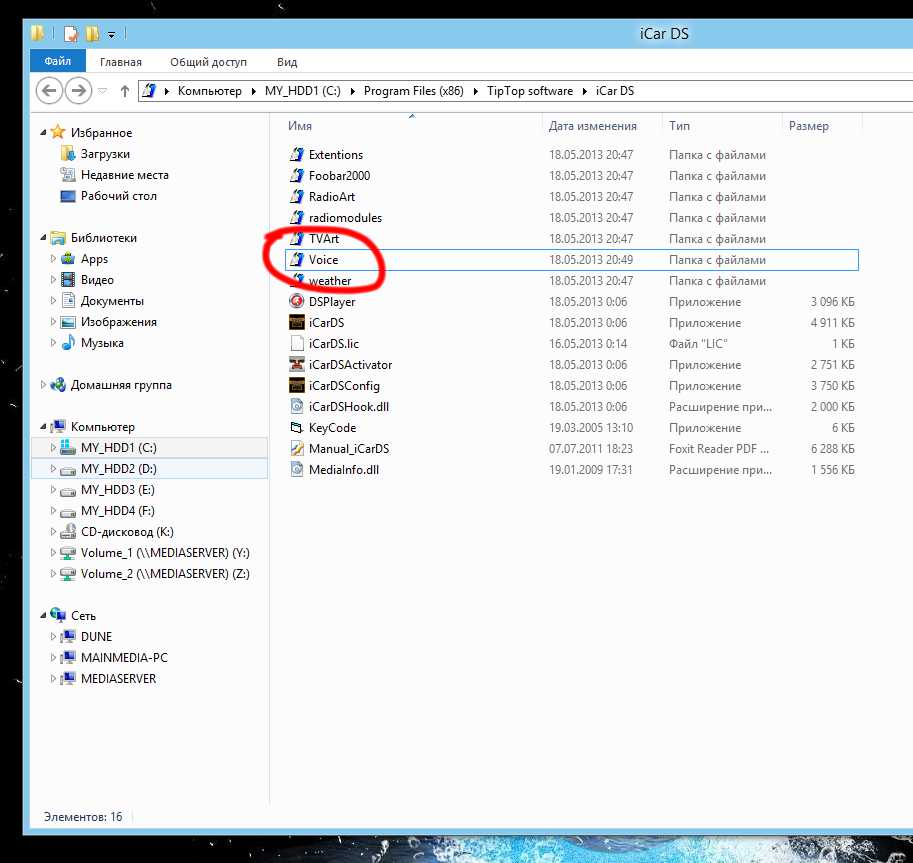913x863 pixels.
Task: Select the iCarDSConfig application icon
Action: click(296, 386)
